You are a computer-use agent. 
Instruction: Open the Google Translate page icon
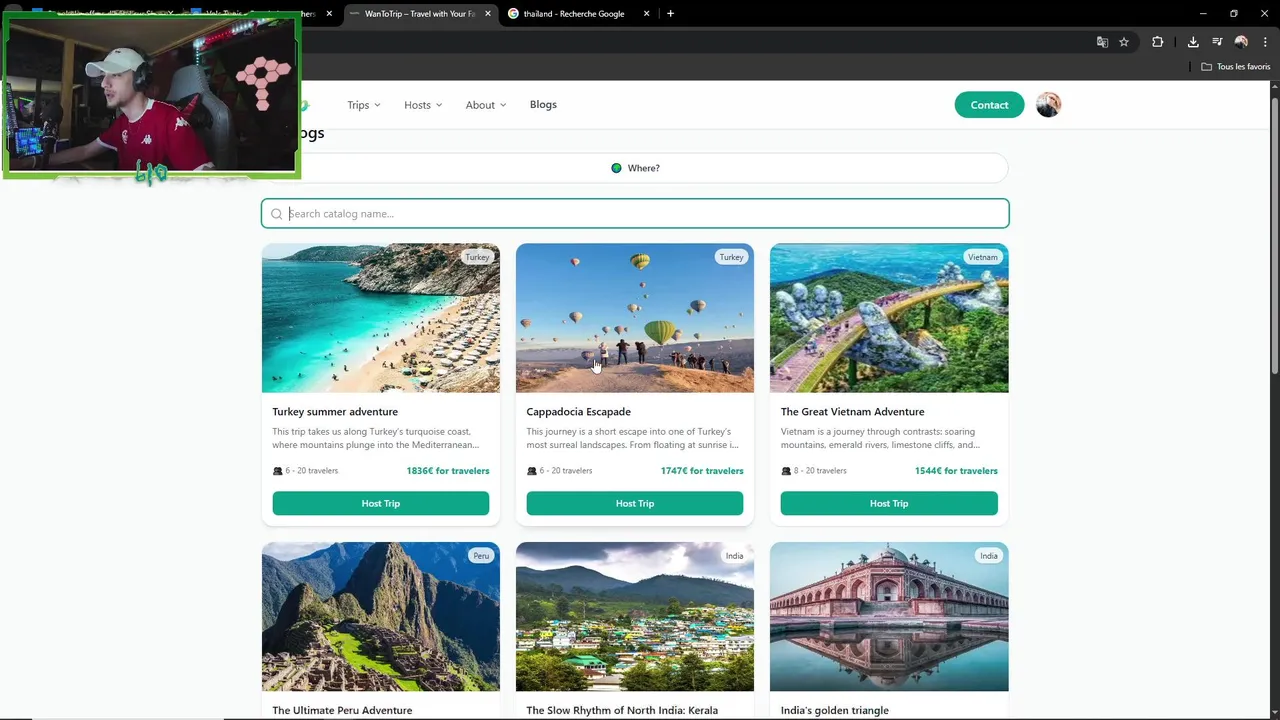(1102, 42)
